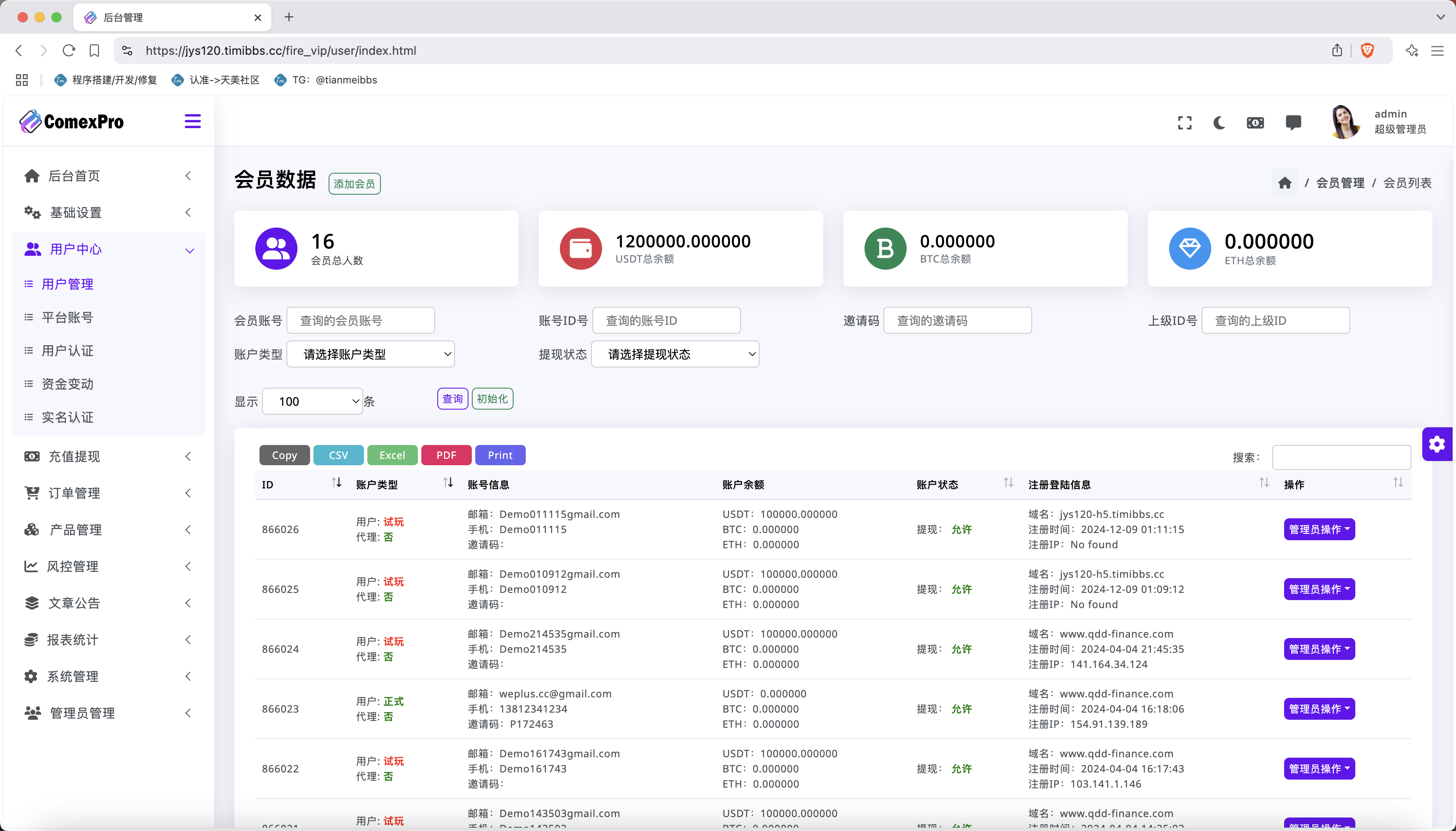
Task: Click the 初始化 reset button
Action: pos(492,398)
